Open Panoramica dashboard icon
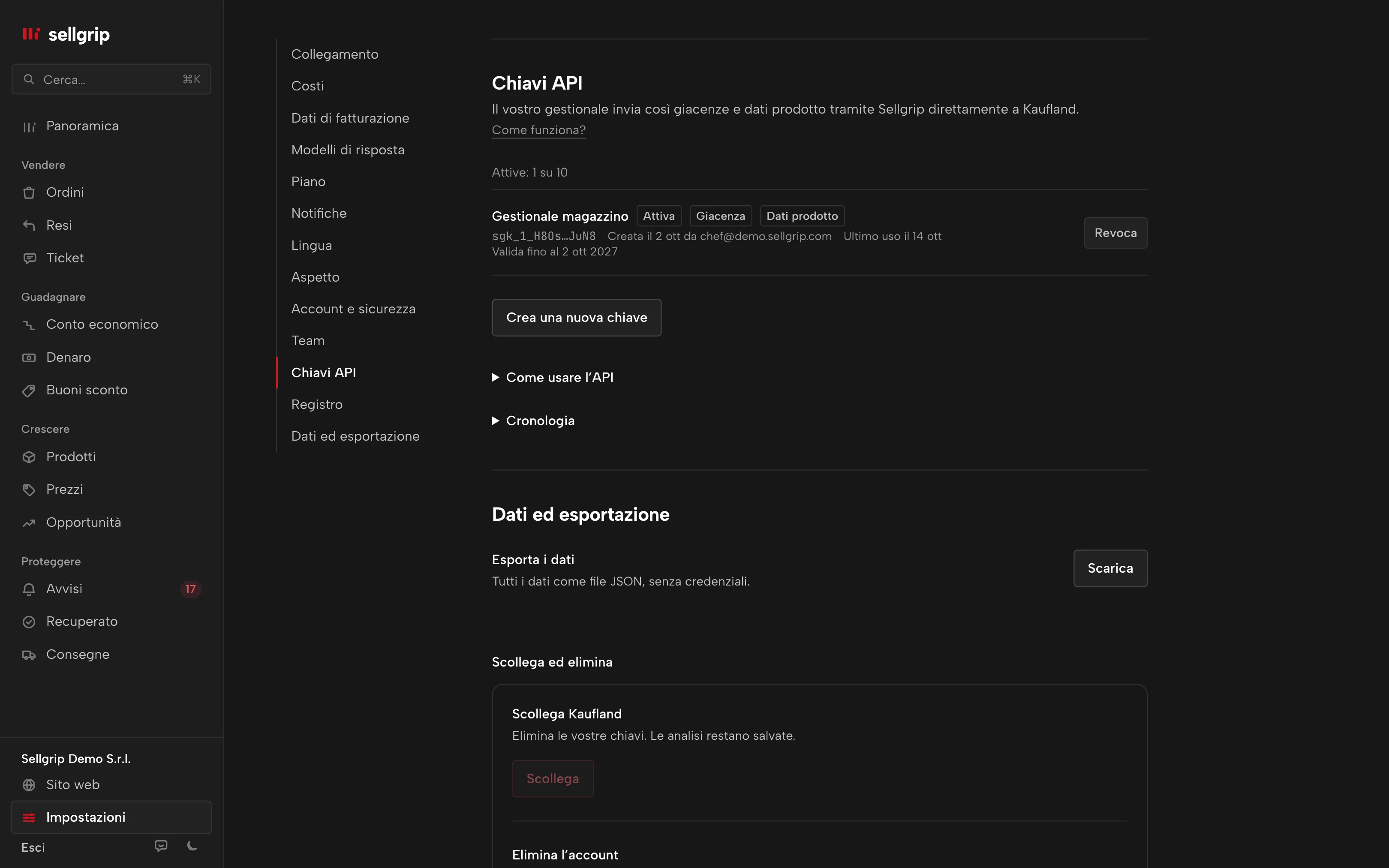1389x868 pixels. tap(29, 127)
